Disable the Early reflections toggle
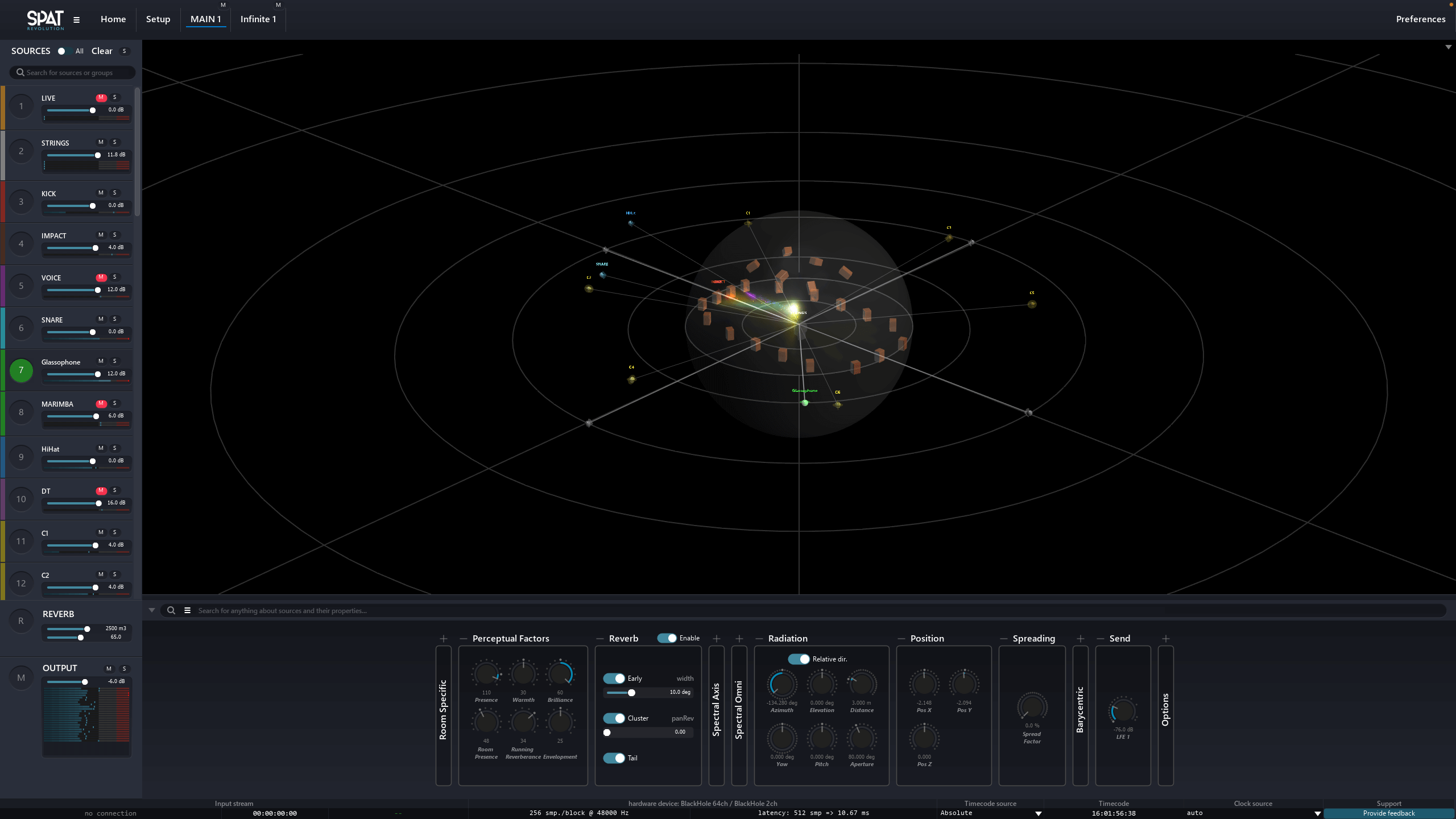The height and width of the screenshot is (819, 1456). click(614, 679)
